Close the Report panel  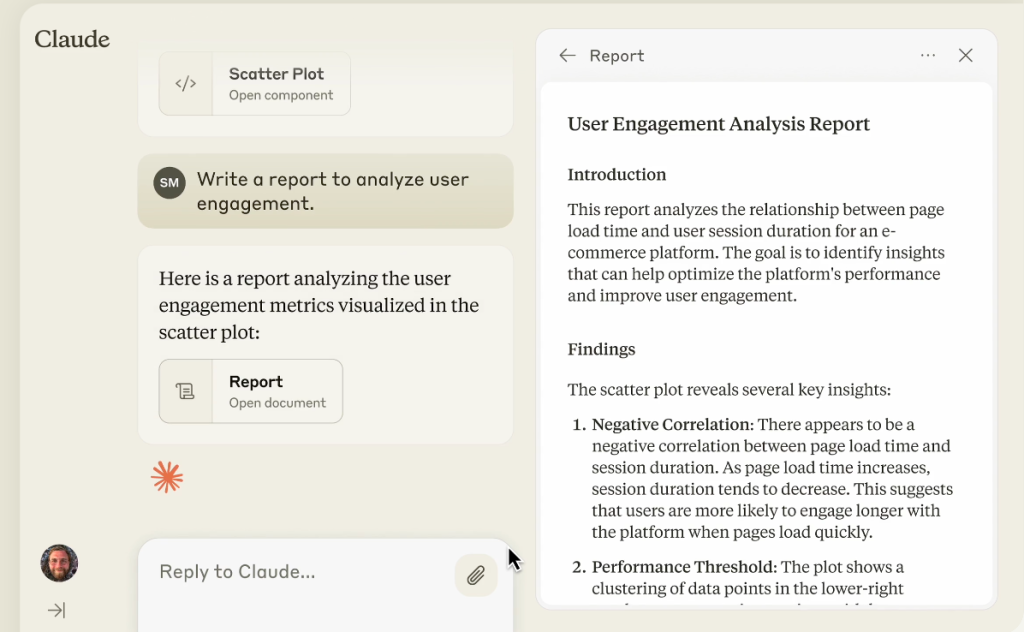tap(965, 56)
